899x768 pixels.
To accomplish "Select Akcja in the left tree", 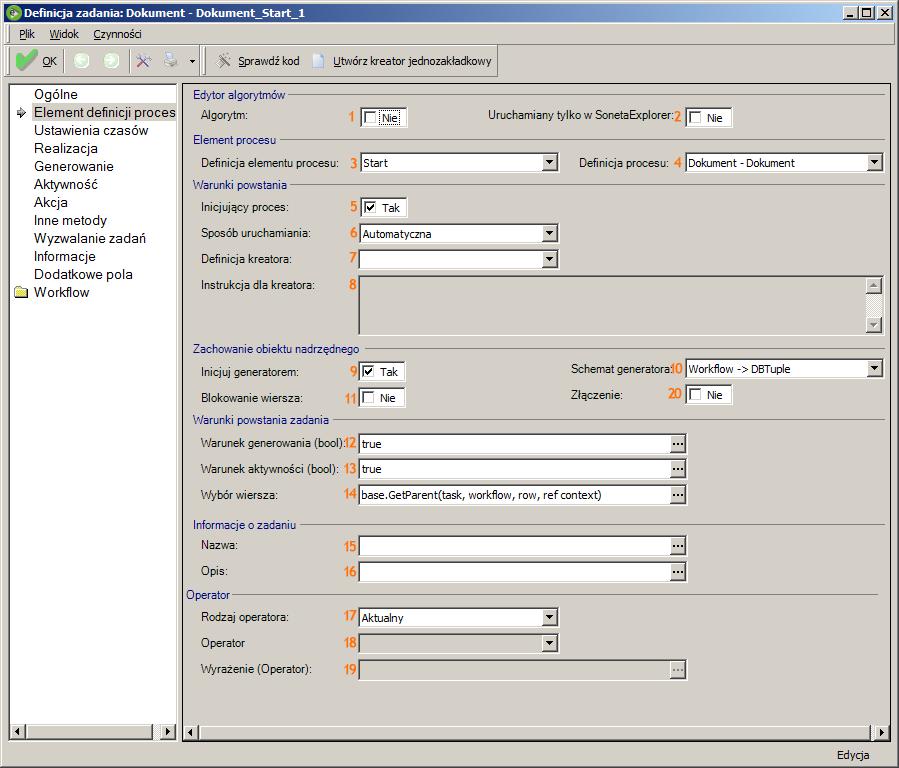I will 50,202.
